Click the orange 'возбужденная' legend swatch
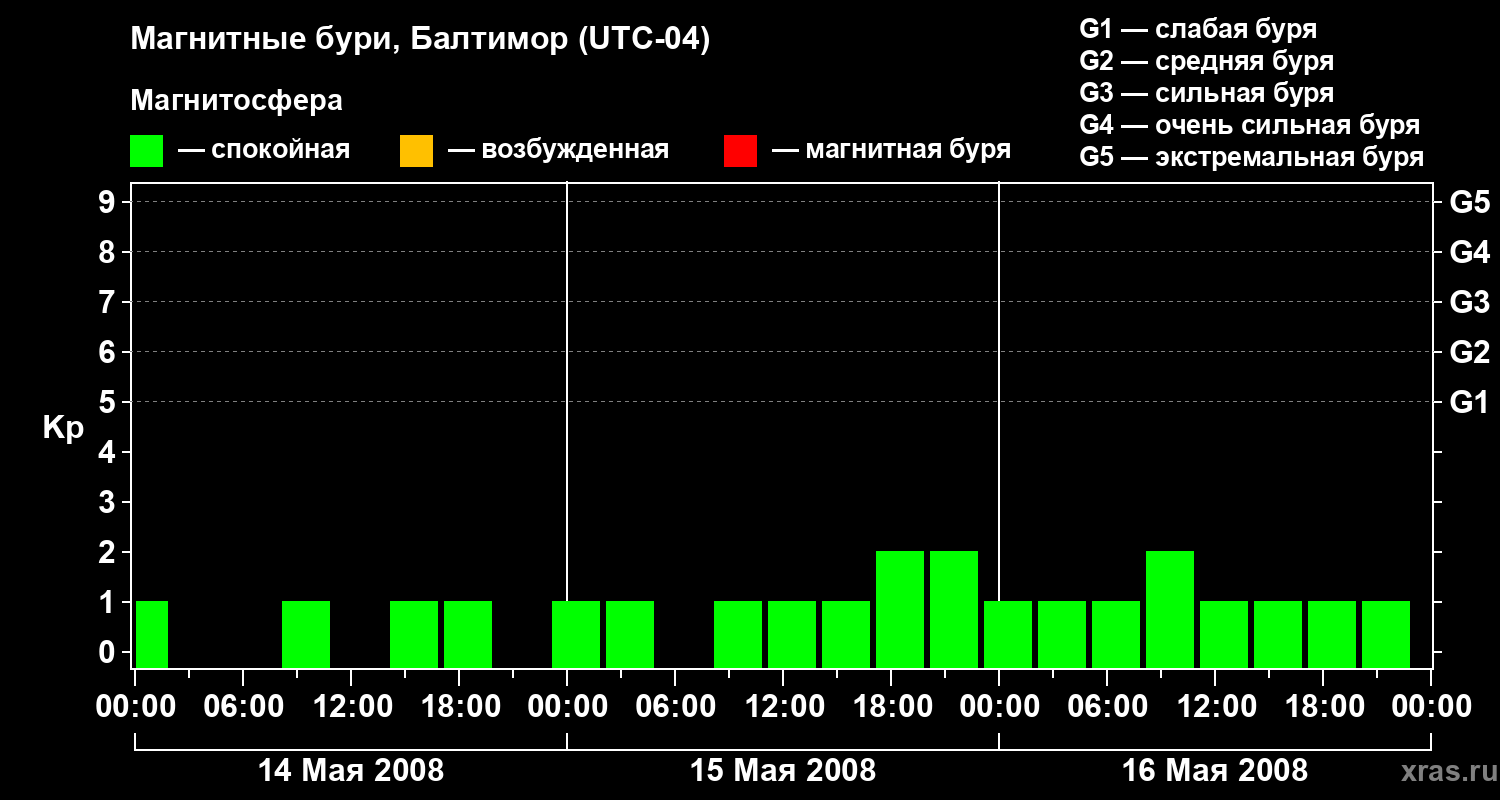 pyautogui.click(x=416, y=151)
